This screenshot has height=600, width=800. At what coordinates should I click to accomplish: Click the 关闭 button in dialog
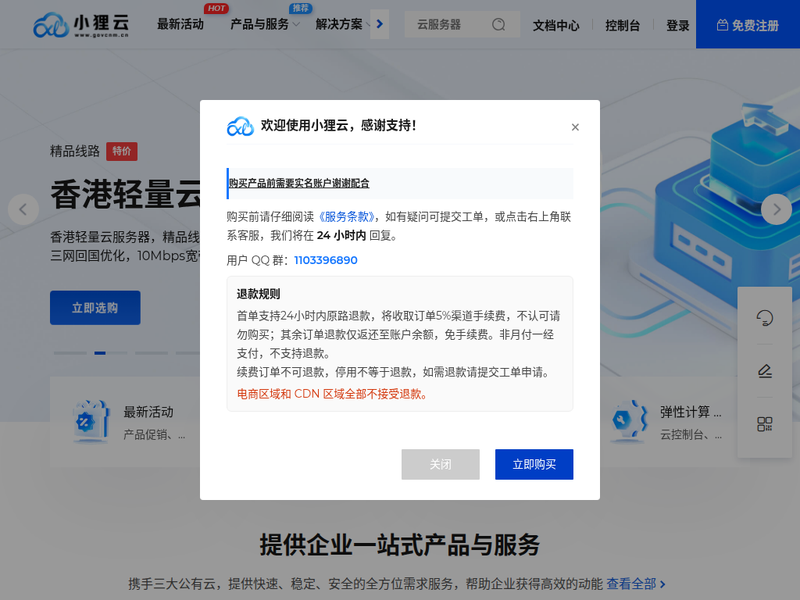click(x=440, y=464)
